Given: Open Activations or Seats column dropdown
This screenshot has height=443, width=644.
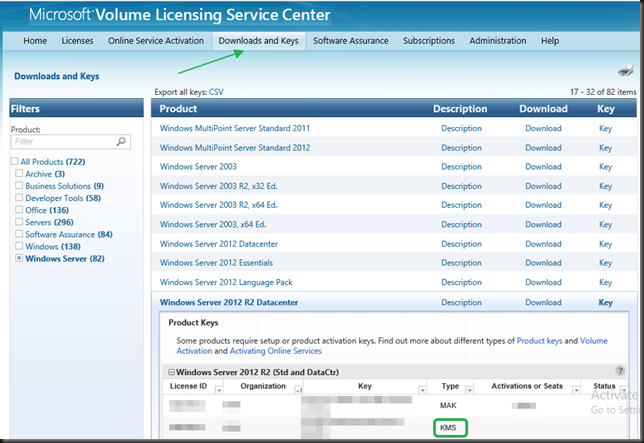Looking at the screenshot, I should click(576, 390).
